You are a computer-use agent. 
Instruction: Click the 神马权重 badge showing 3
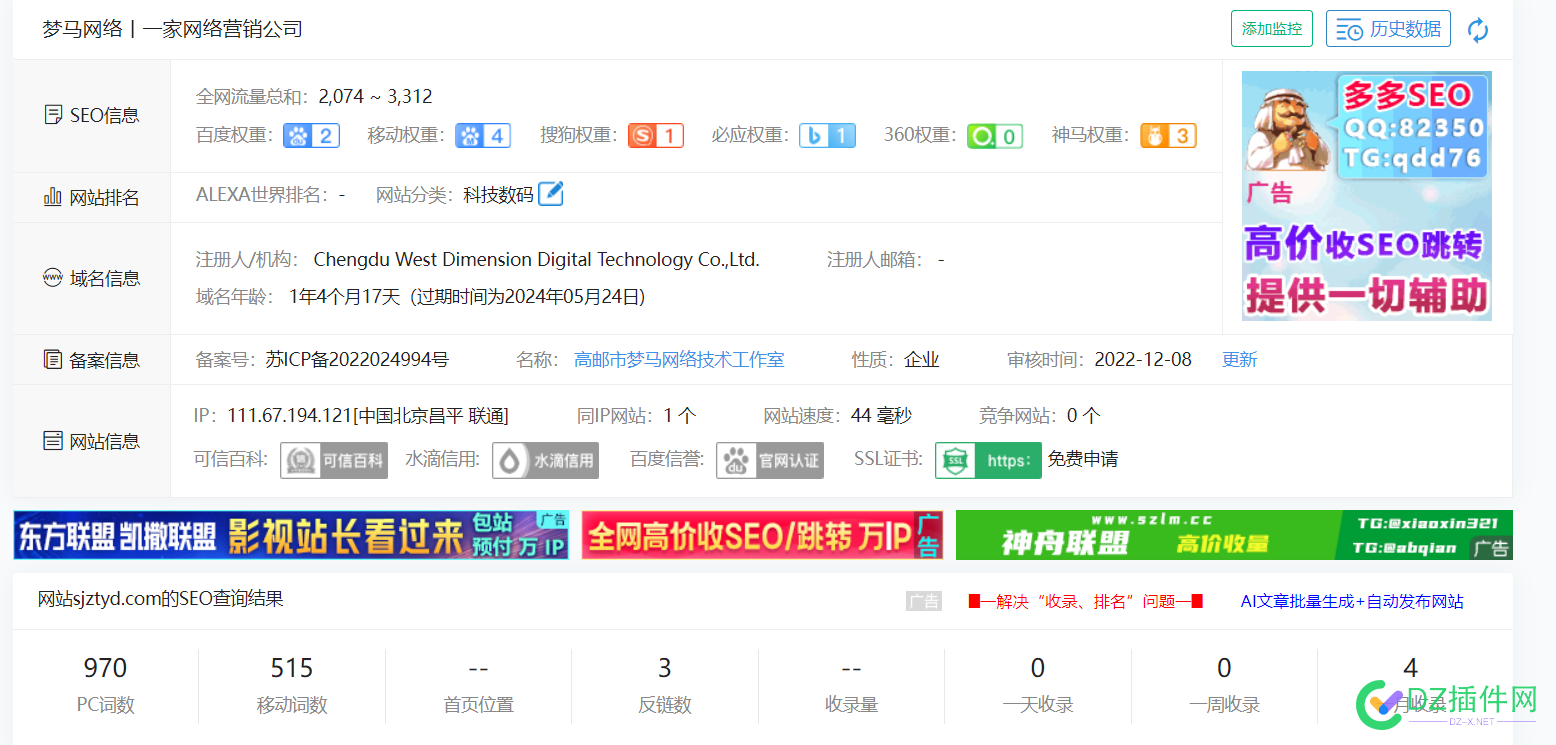click(1168, 135)
